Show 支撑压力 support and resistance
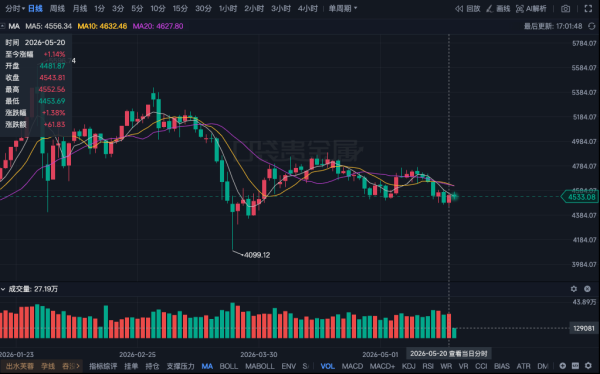 coord(180,366)
